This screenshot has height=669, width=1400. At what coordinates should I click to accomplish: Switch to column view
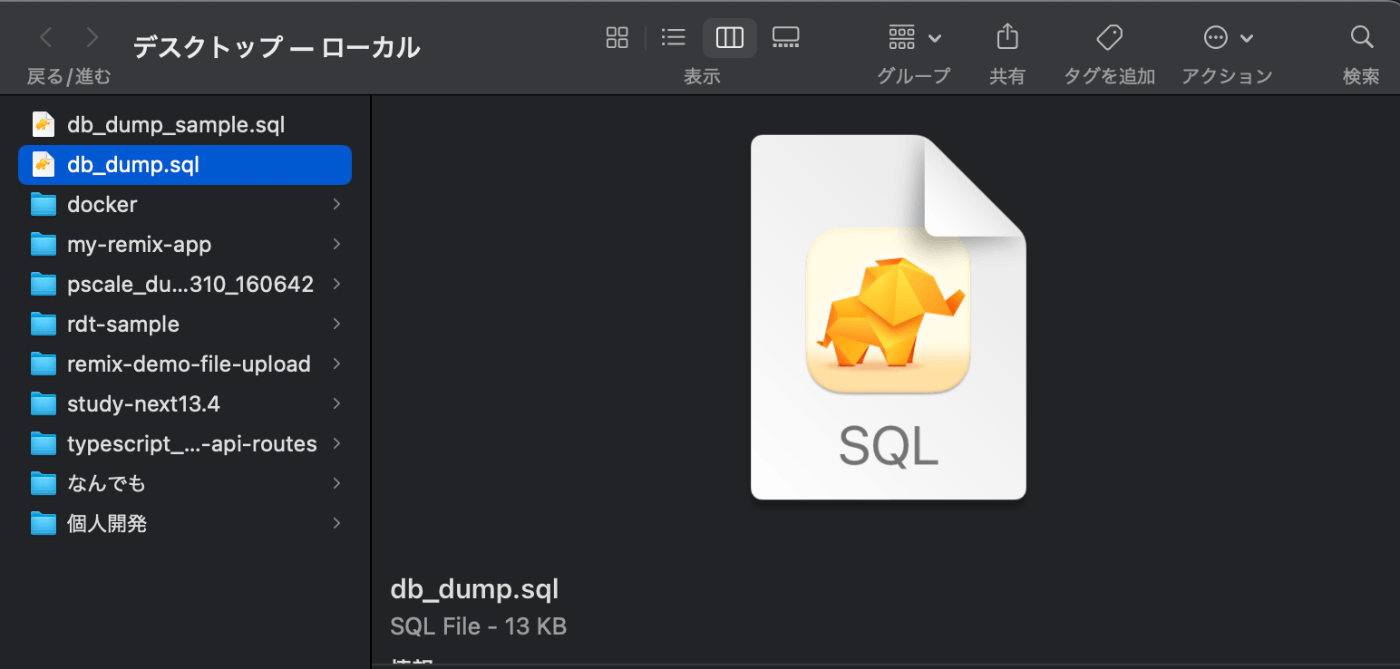(x=730, y=38)
